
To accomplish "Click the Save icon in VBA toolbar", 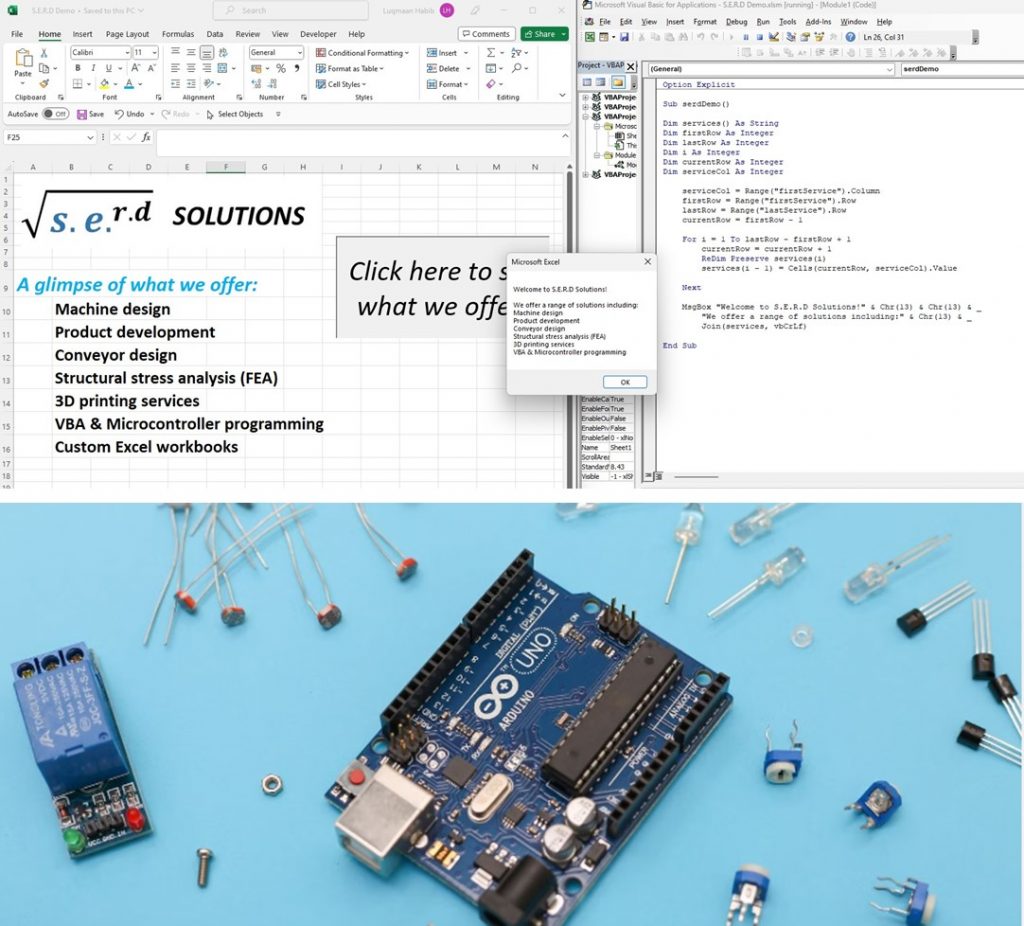I will pos(624,37).
